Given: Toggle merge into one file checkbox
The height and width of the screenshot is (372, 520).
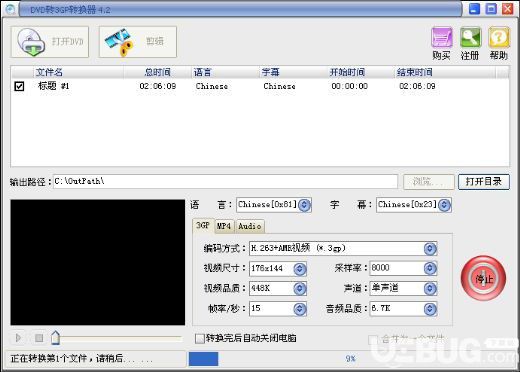Looking at the screenshot, I should [373, 340].
